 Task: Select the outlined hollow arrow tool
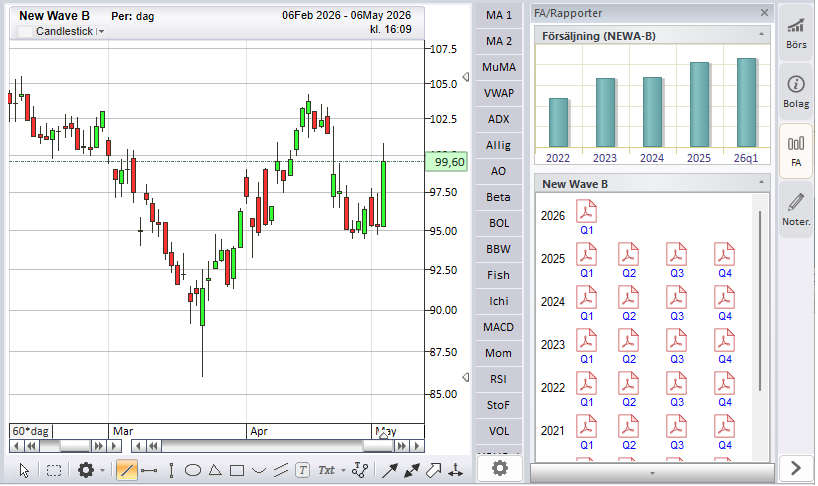tap(434, 470)
